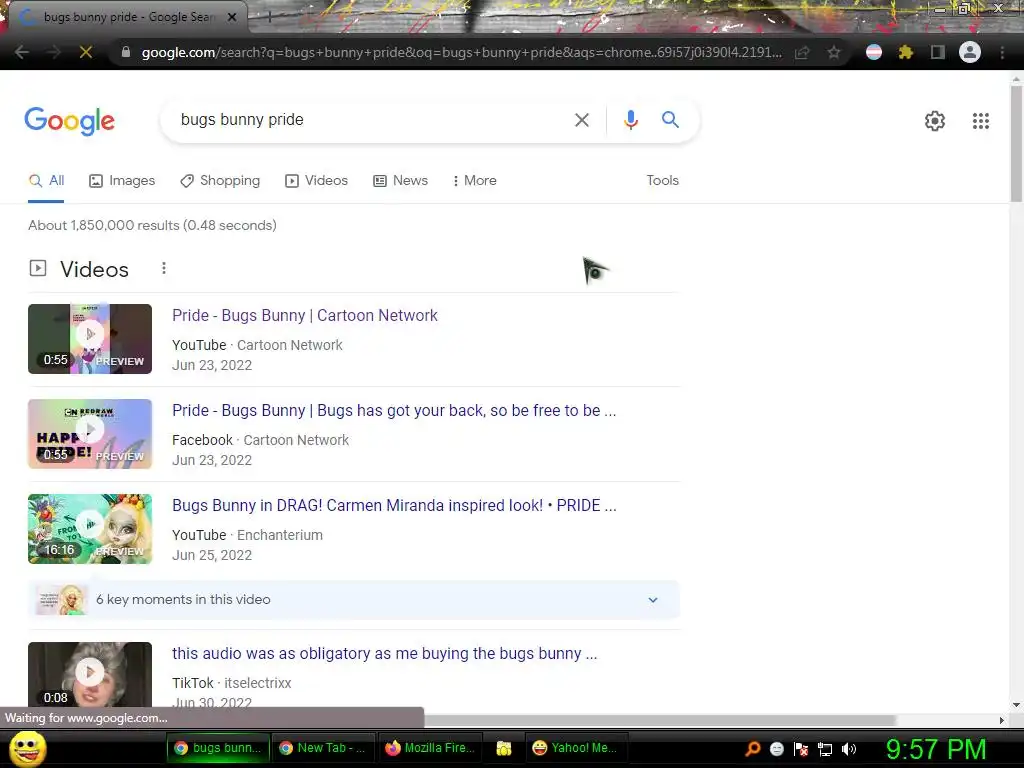This screenshot has width=1024, height=768.
Task: Play the Happy Pride Facebook video thumbnail
Action: click(x=90, y=434)
